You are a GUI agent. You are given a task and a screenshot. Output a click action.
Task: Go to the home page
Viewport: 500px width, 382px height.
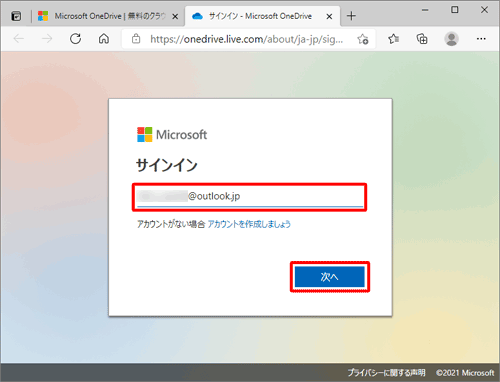(x=104, y=39)
